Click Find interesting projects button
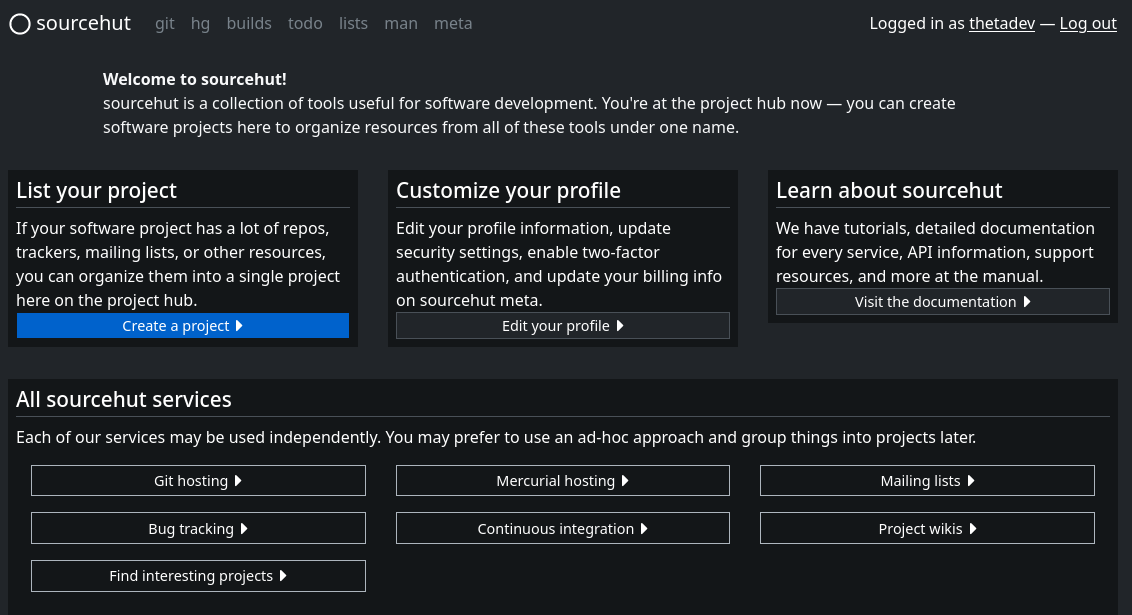Viewport: 1132px width, 615px height. 198,576
